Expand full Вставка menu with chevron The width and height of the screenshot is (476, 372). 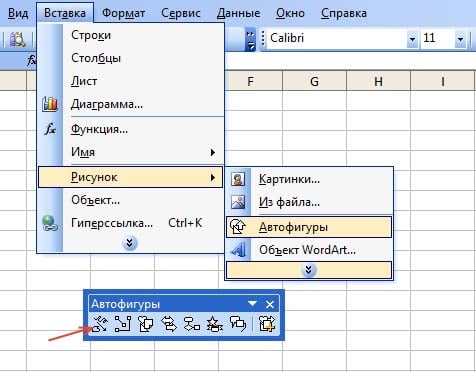click(130, 244)
